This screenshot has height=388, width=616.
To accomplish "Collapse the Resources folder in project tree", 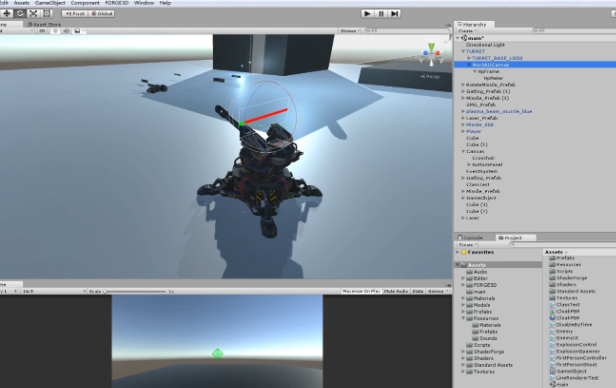I will pyautogui.click(x=463, y=318).
